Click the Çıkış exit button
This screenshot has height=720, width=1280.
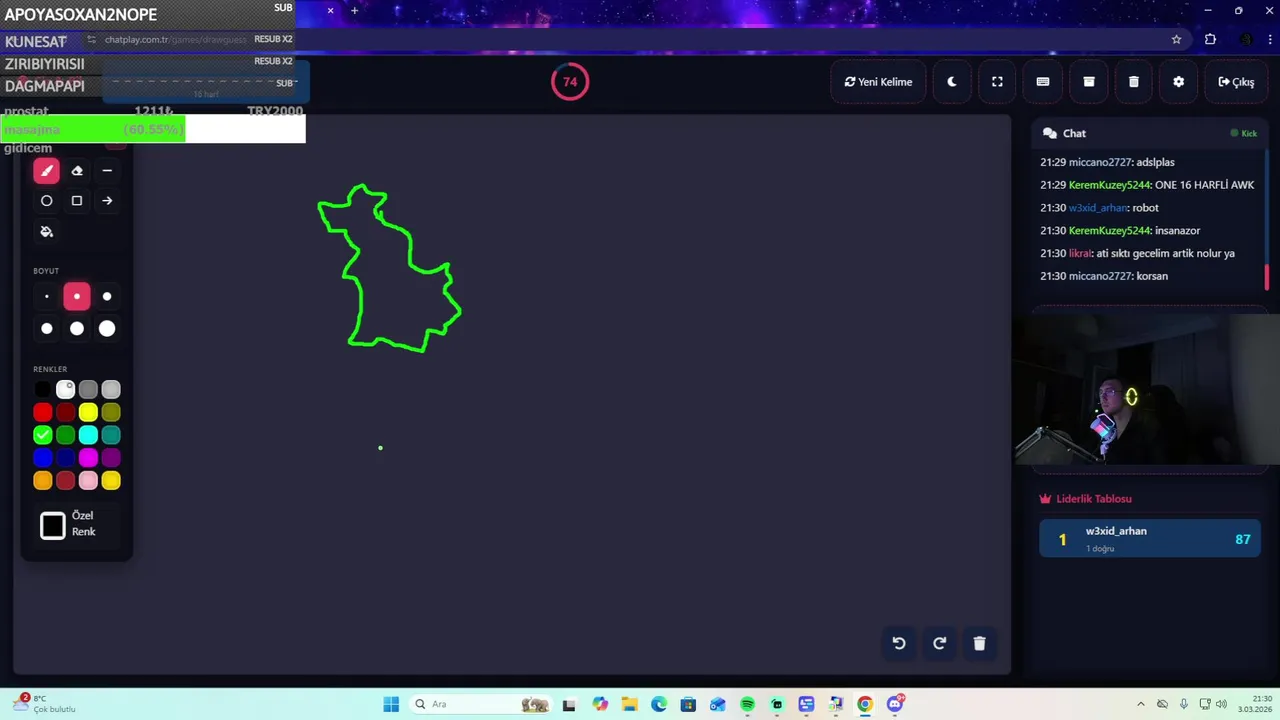(x=1236, y=82)
